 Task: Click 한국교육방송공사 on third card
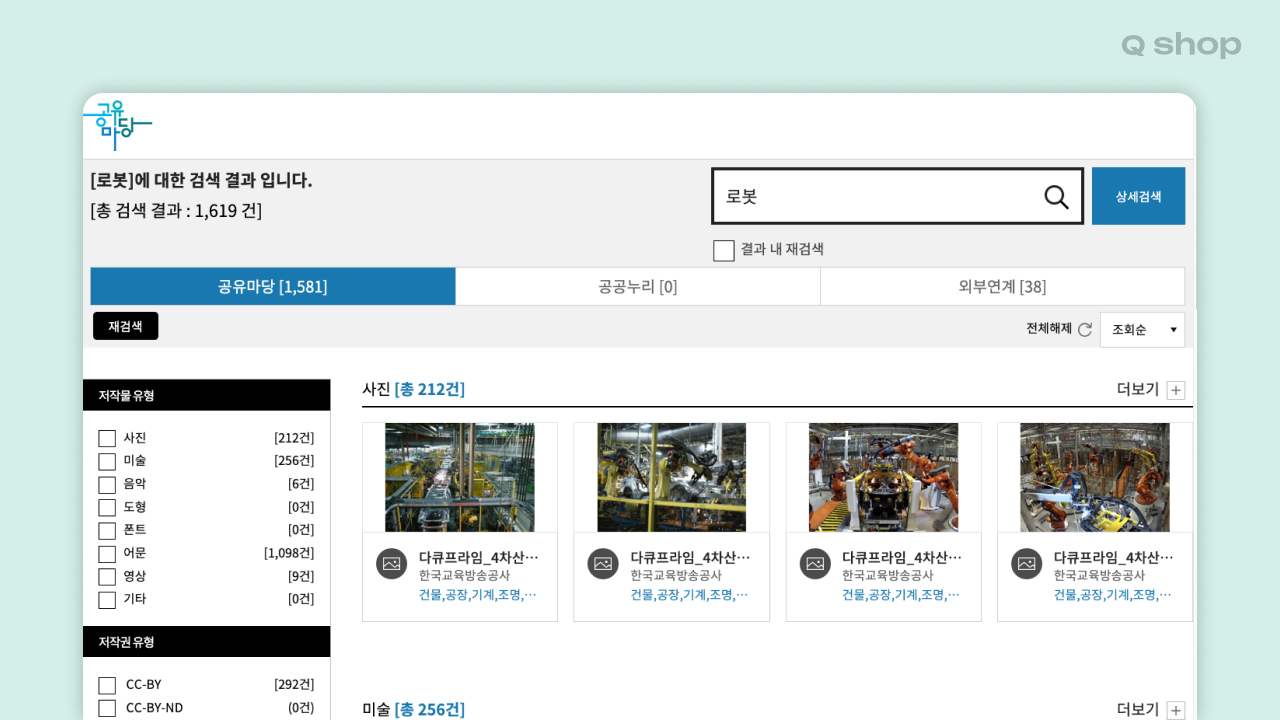pyautogui.click(x=888, y=576)
